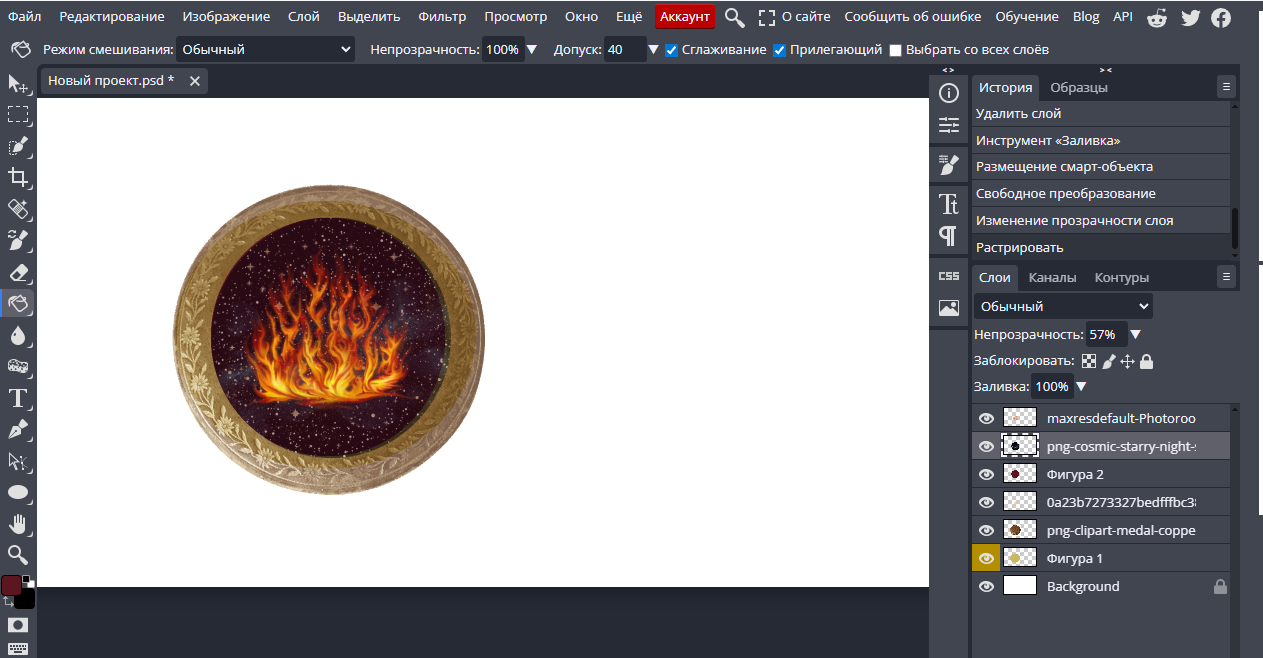The image size is (1263, 658).
Task: Hide the 0a23b7273327bedfffbc layer
Action: [x=986, y=502]
